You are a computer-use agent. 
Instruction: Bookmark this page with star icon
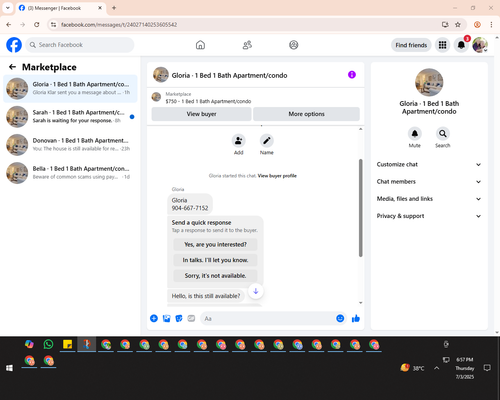point(458,25)
